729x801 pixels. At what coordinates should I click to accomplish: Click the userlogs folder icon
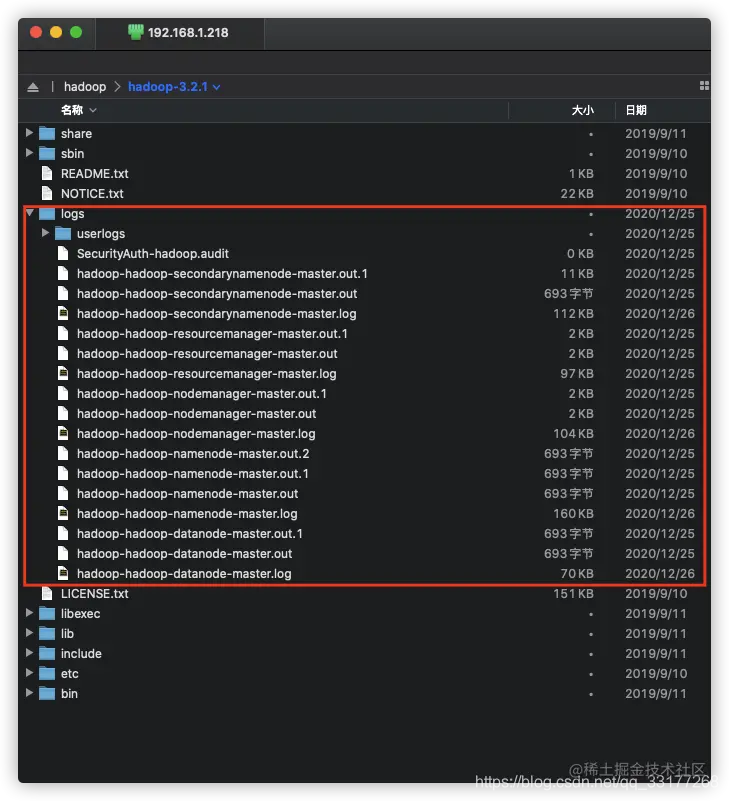click(x=63, y=233)
